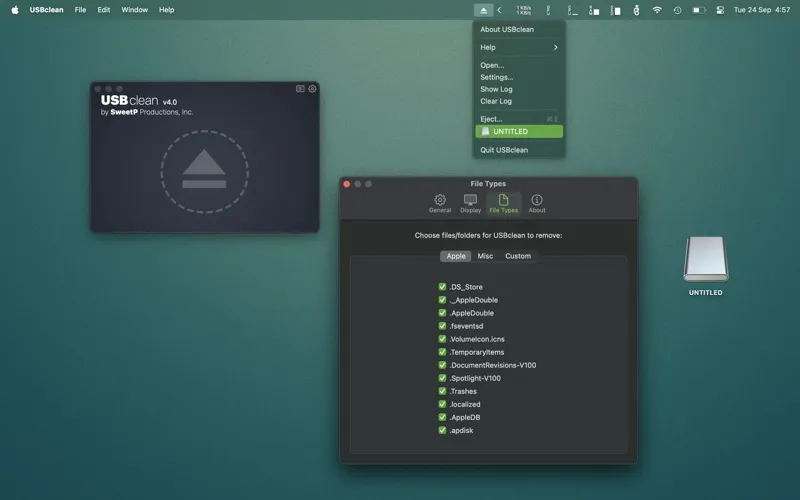This screenshot has height=500, width=800.
Task: Toggle the .DocumentRevisions-V100 checkbox
Action: 442,365
